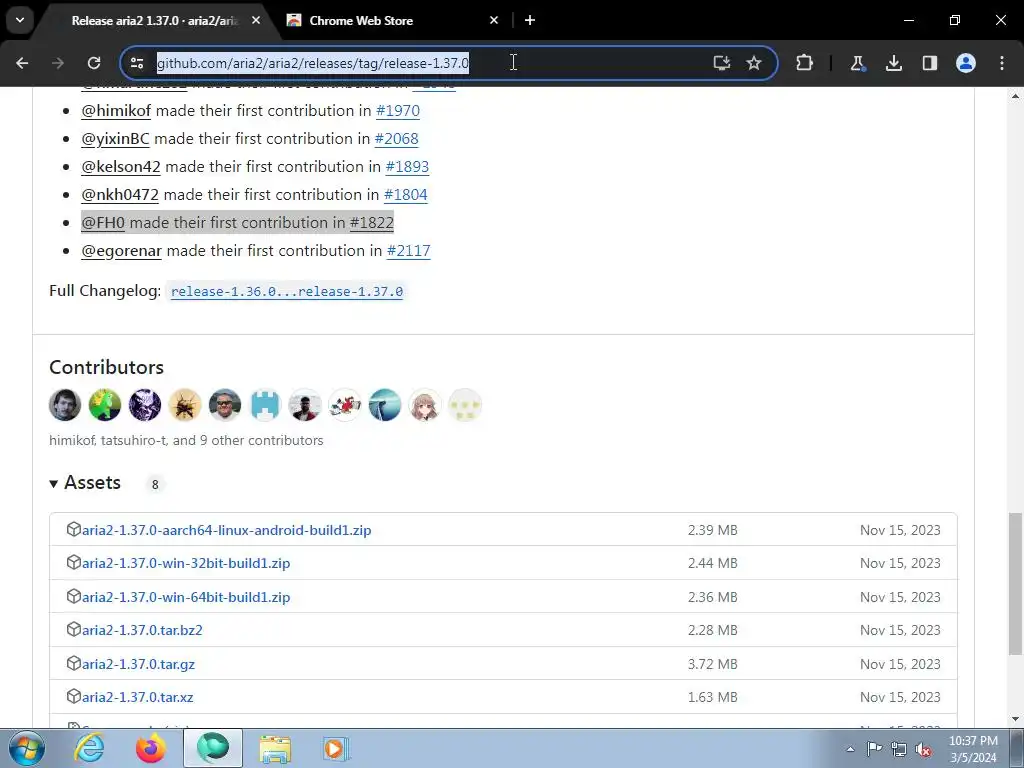Viewport: 1024px width, 768px height.
Task: Open a new tab with plus button
Action: [x=530, y=20]
